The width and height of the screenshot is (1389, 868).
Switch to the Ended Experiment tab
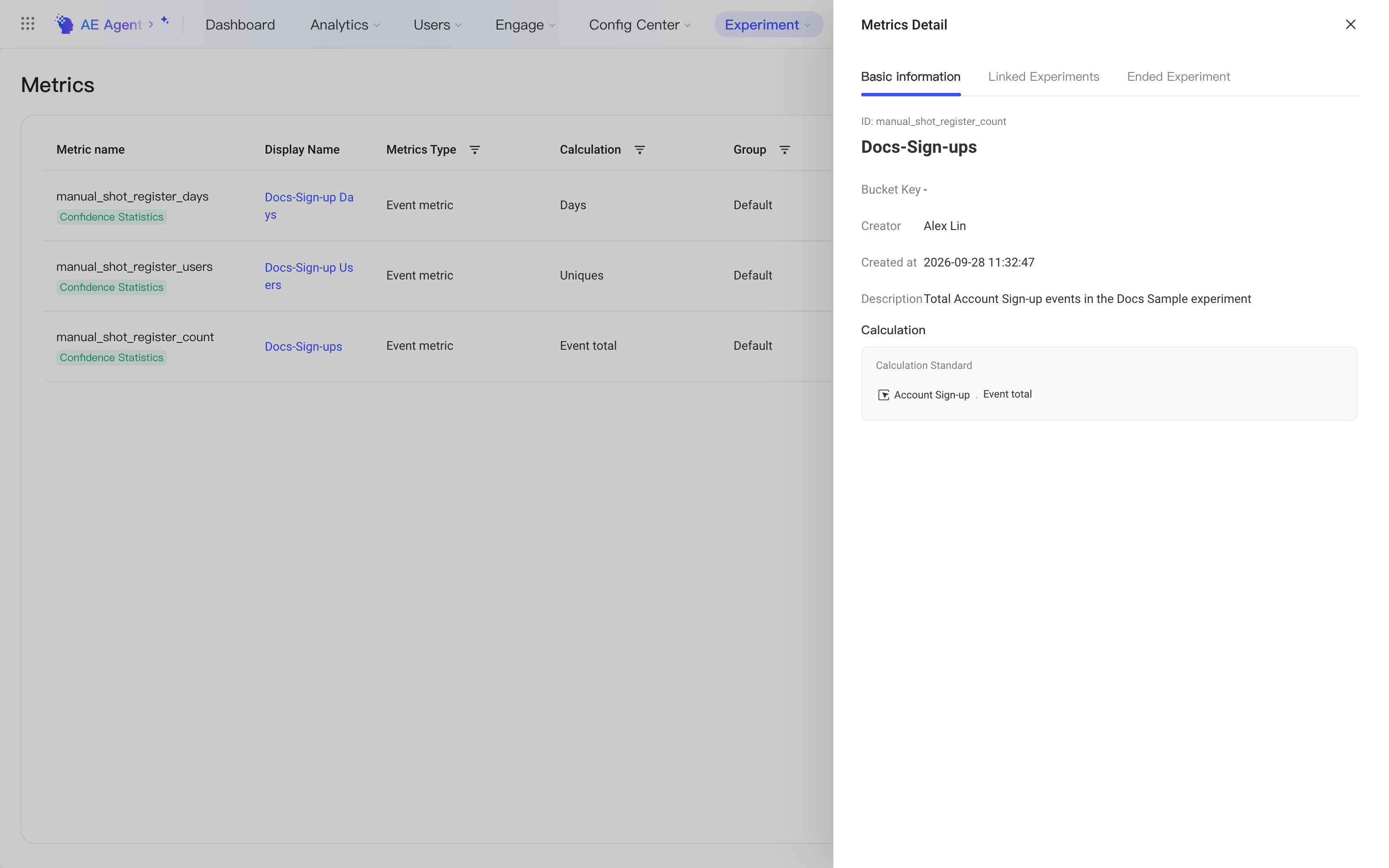(1178, 77)
